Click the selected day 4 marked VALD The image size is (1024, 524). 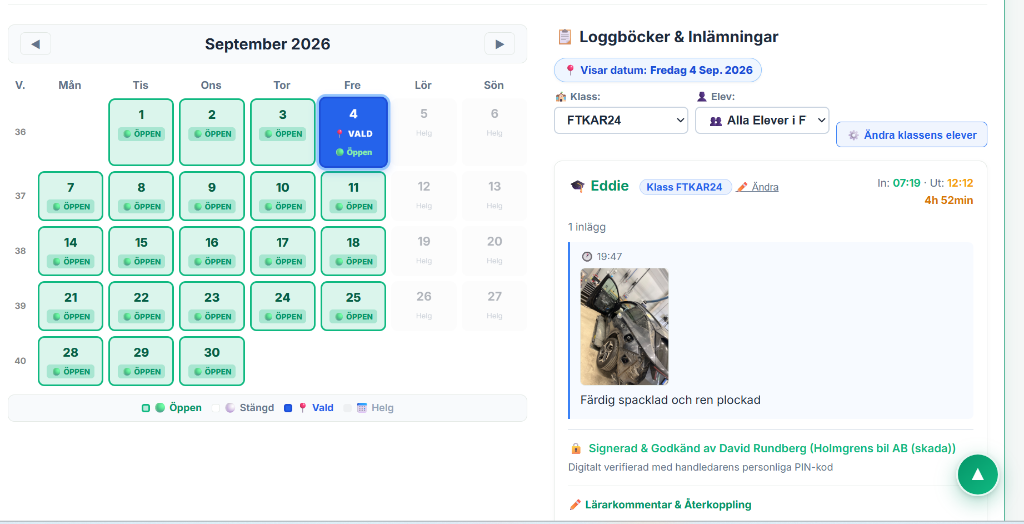(353, 132)
